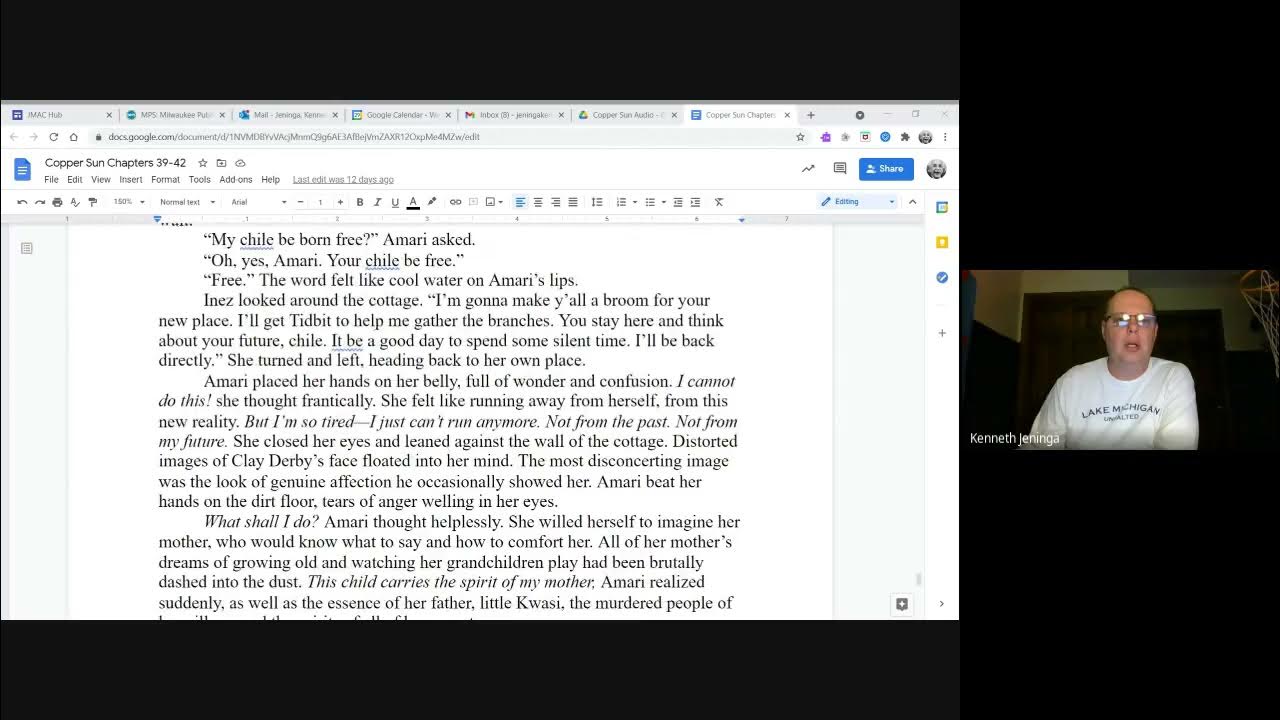
Task: Open the activity dashboard trend icon
Action: [808, 169]
